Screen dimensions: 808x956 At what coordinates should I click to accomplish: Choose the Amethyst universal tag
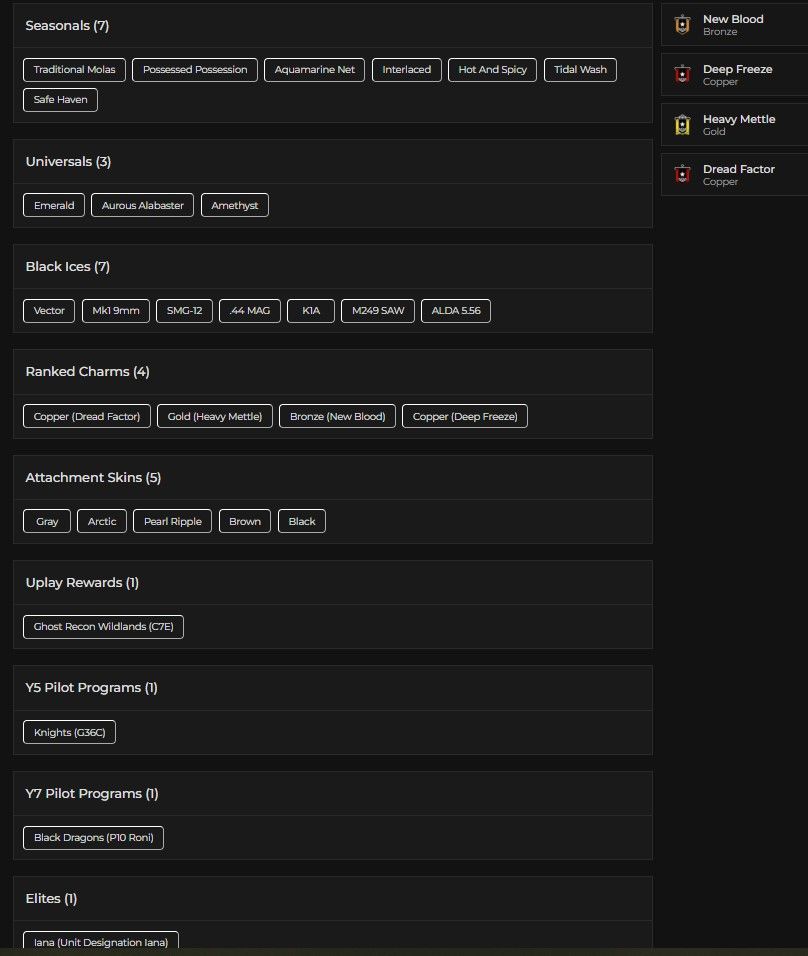(x=235, y=205)
